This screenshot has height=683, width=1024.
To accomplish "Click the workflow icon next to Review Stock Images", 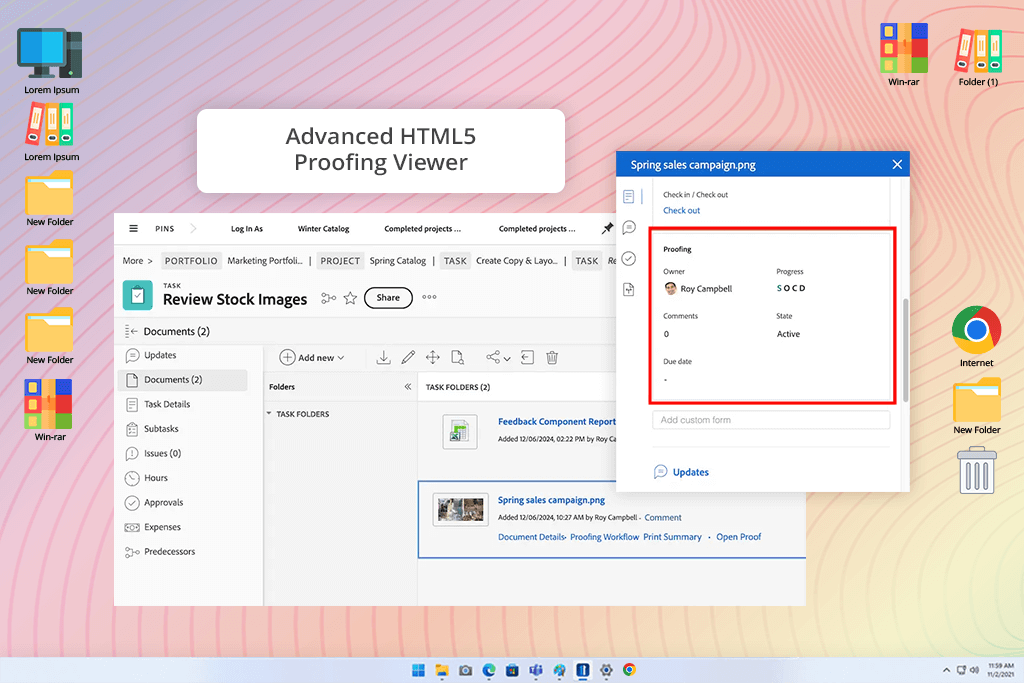I will (x=328, y=298).
